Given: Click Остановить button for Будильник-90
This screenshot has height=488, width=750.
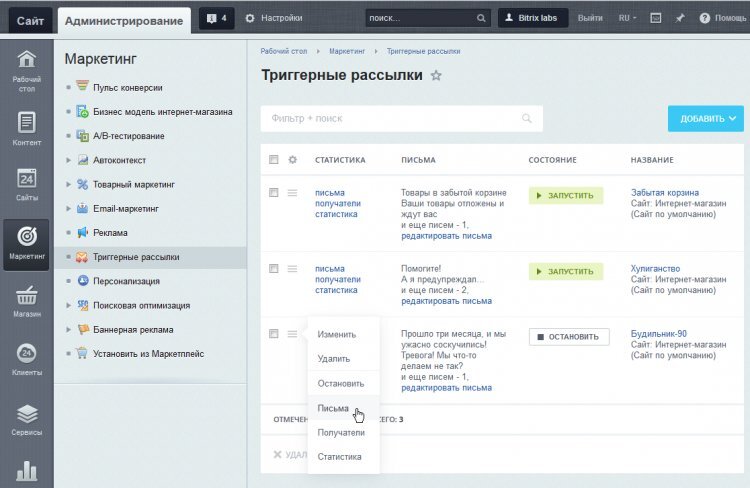Looking at the screenshot, I should pyautogui.click(x=569, y=337).
